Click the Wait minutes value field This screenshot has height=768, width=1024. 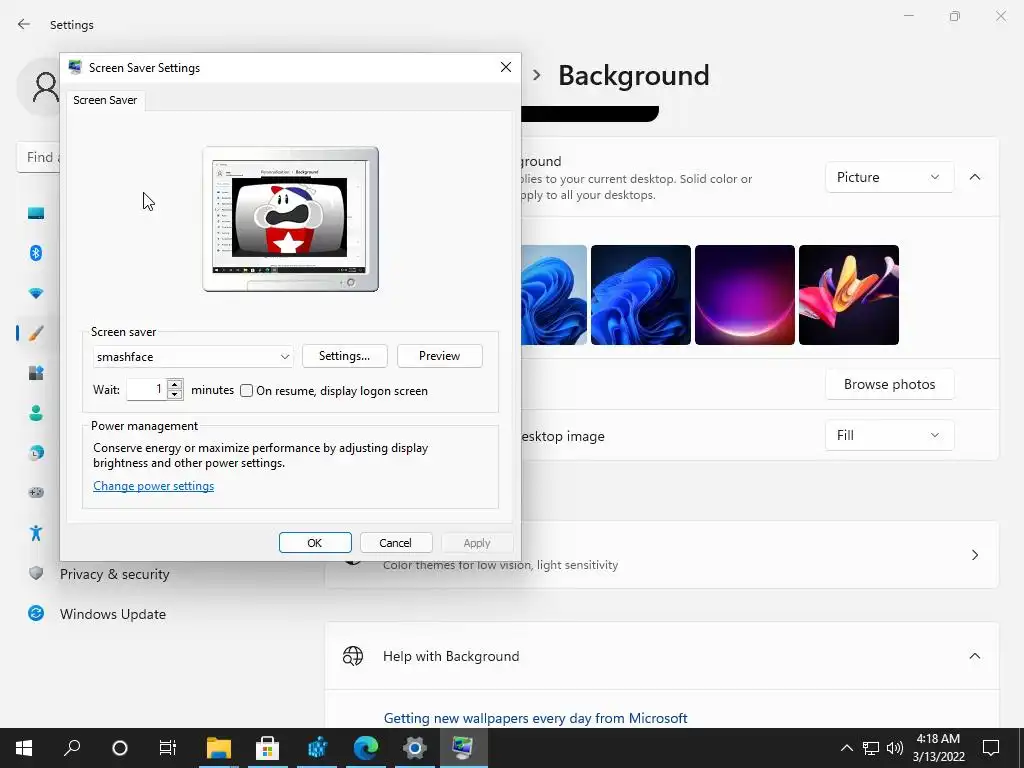tap(146, 389)
